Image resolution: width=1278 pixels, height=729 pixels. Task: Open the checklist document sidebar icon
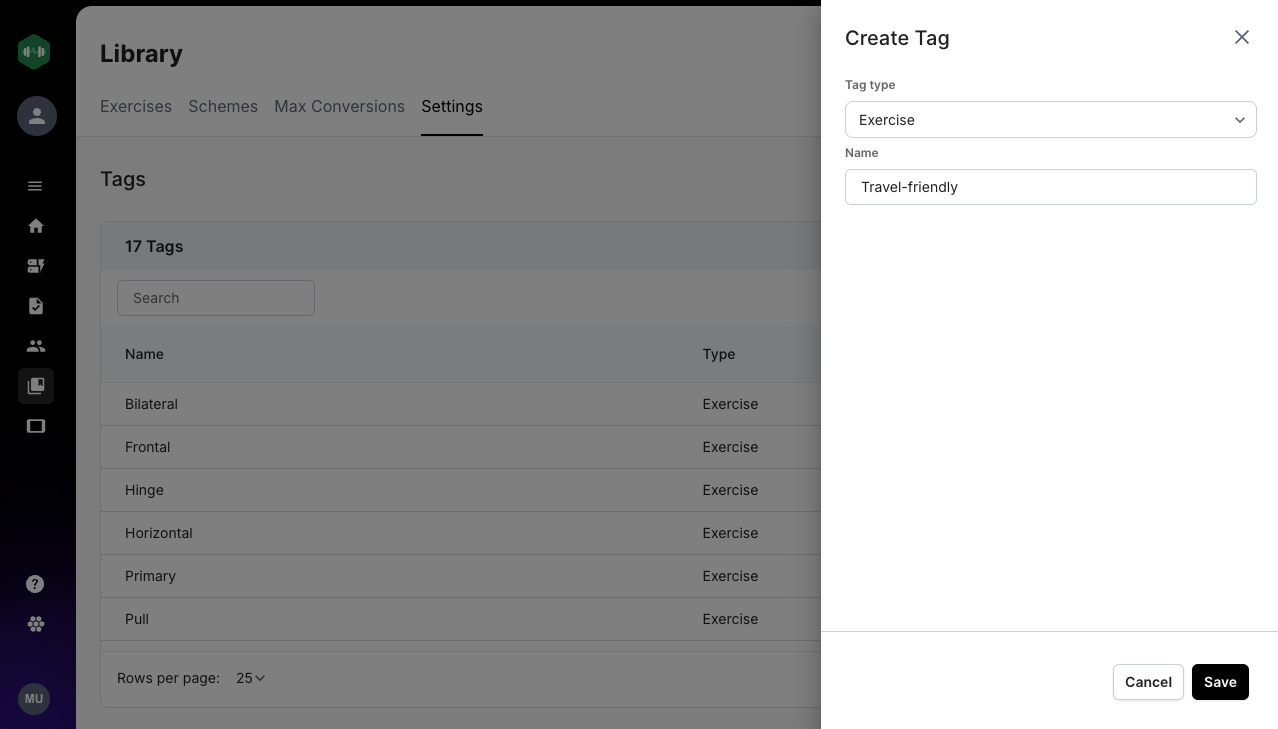[x=36, y=306]
